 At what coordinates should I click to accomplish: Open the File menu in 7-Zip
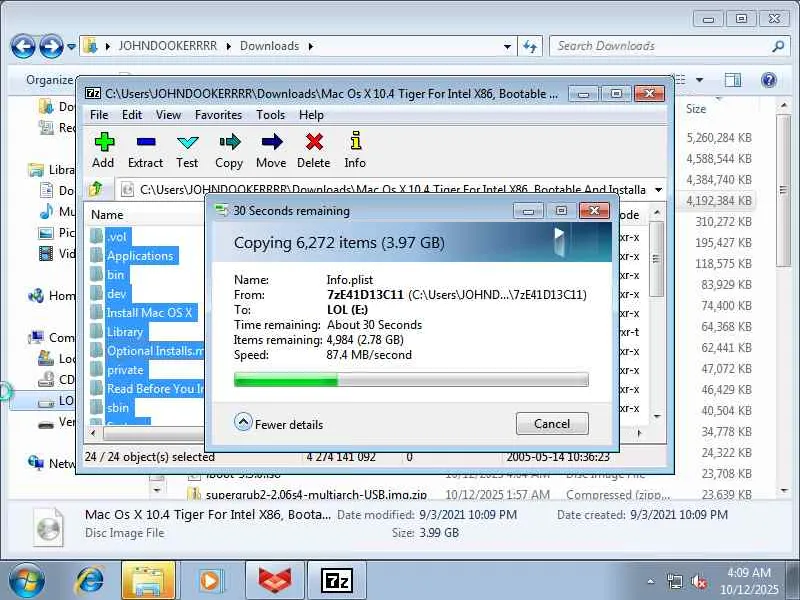pyautogui.click(x=99, y=115)
